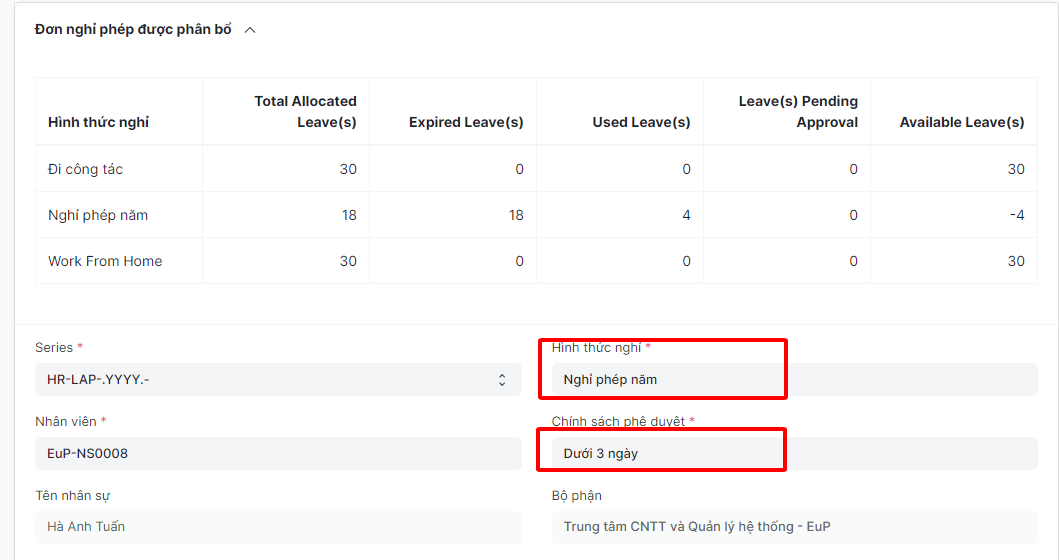Click the Total Allocated Leave(s) column header
Viewport: 1059px width, 560px height.
305,111
